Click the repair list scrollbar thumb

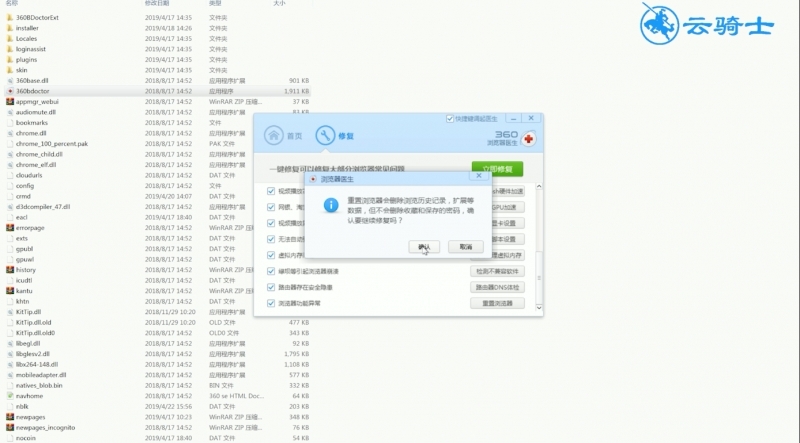539,278
